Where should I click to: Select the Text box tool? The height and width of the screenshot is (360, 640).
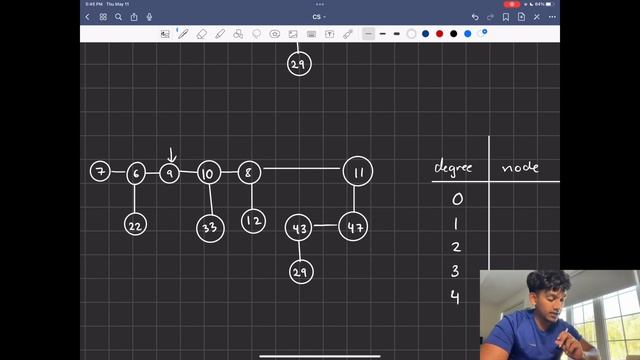(x=329, y=34)
